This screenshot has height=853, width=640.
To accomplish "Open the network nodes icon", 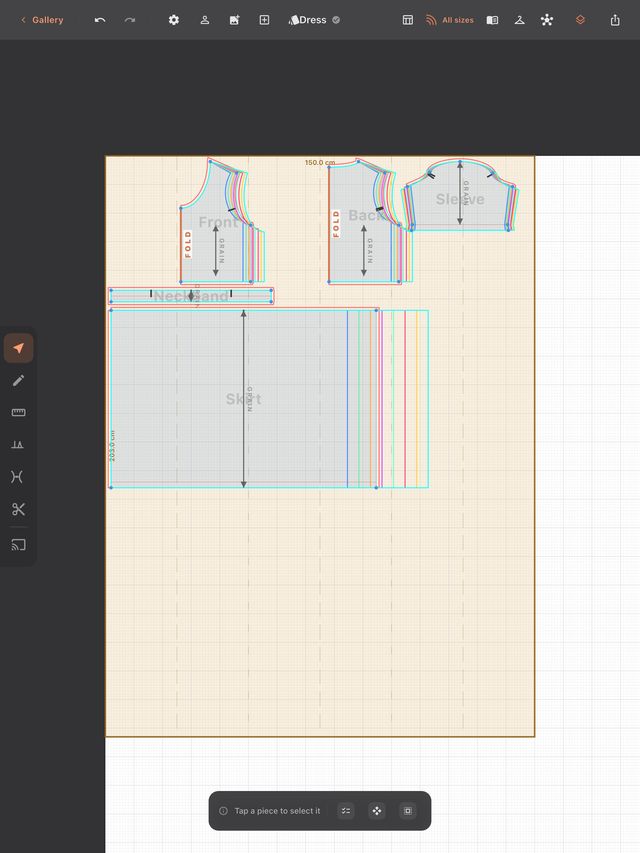I will (x=547, y=20).
